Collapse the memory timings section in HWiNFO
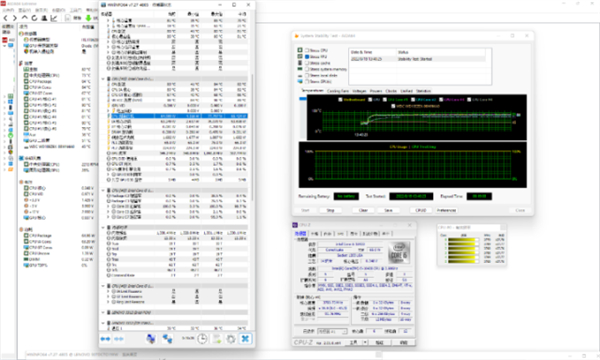The image size is (600, 360). pos(103,227)
